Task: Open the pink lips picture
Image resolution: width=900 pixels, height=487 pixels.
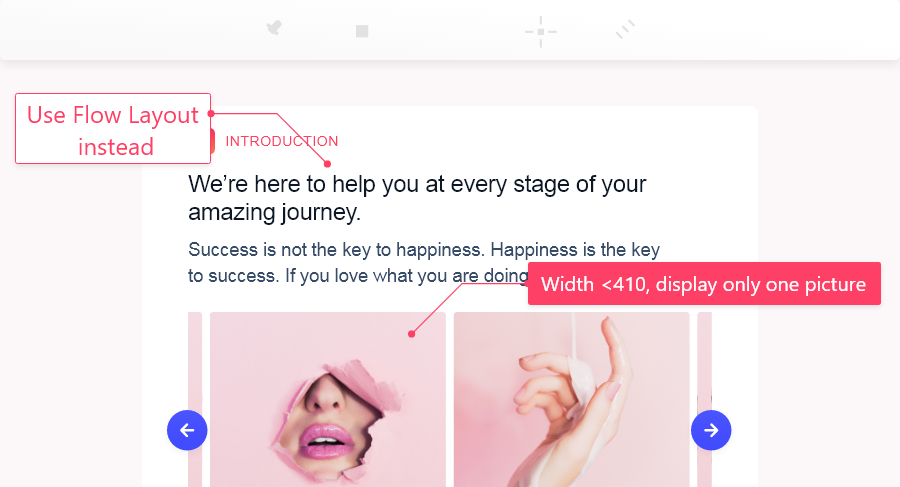Action: coord(328,400)
